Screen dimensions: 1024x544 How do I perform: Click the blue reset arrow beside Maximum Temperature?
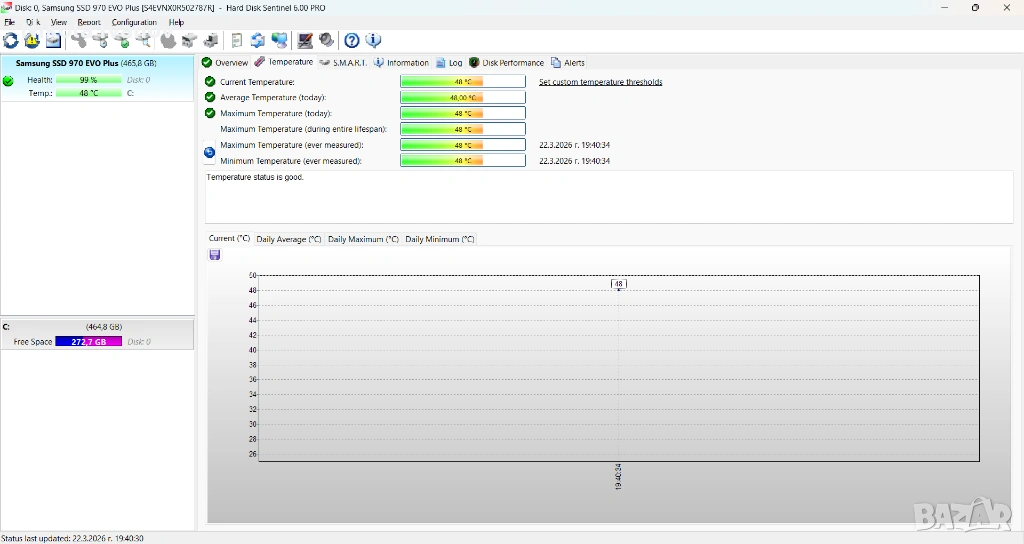pos(210,153)
